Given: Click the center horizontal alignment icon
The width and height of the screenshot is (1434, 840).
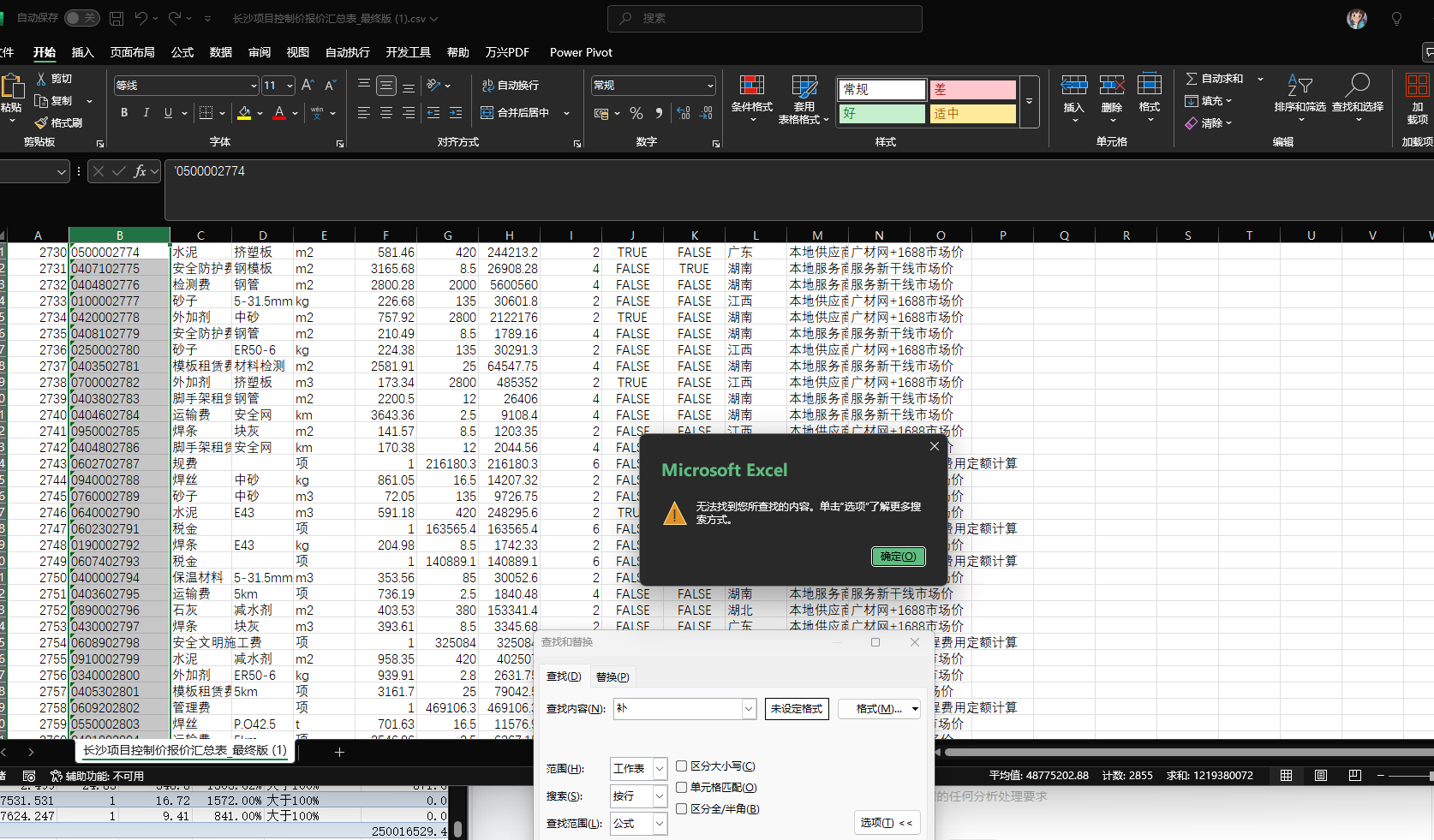Looking at the screenshot, I should click(x=386, y=113).
